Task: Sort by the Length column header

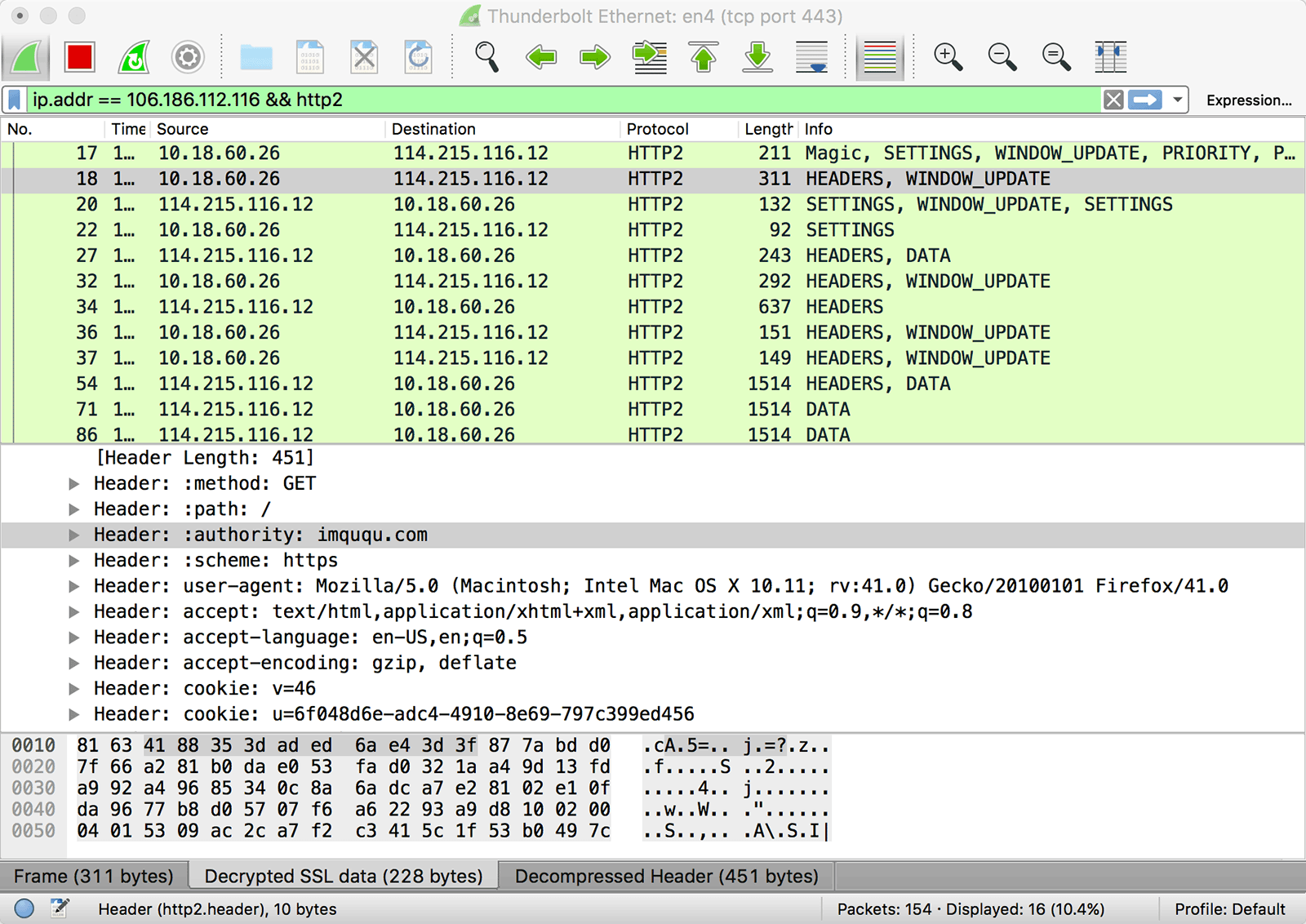Action: pyautogui.click(x=768, y=129)
